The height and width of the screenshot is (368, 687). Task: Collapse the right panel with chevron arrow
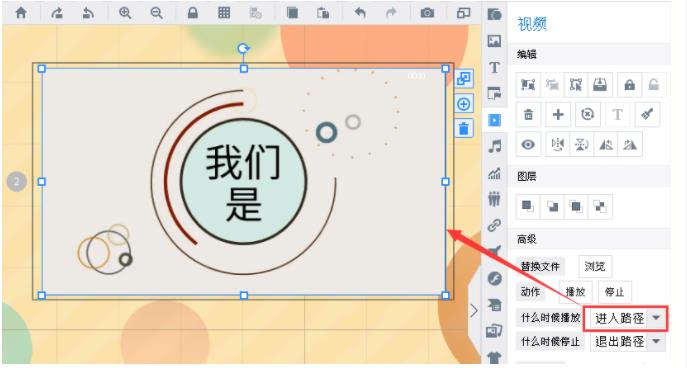coord(474,311)
